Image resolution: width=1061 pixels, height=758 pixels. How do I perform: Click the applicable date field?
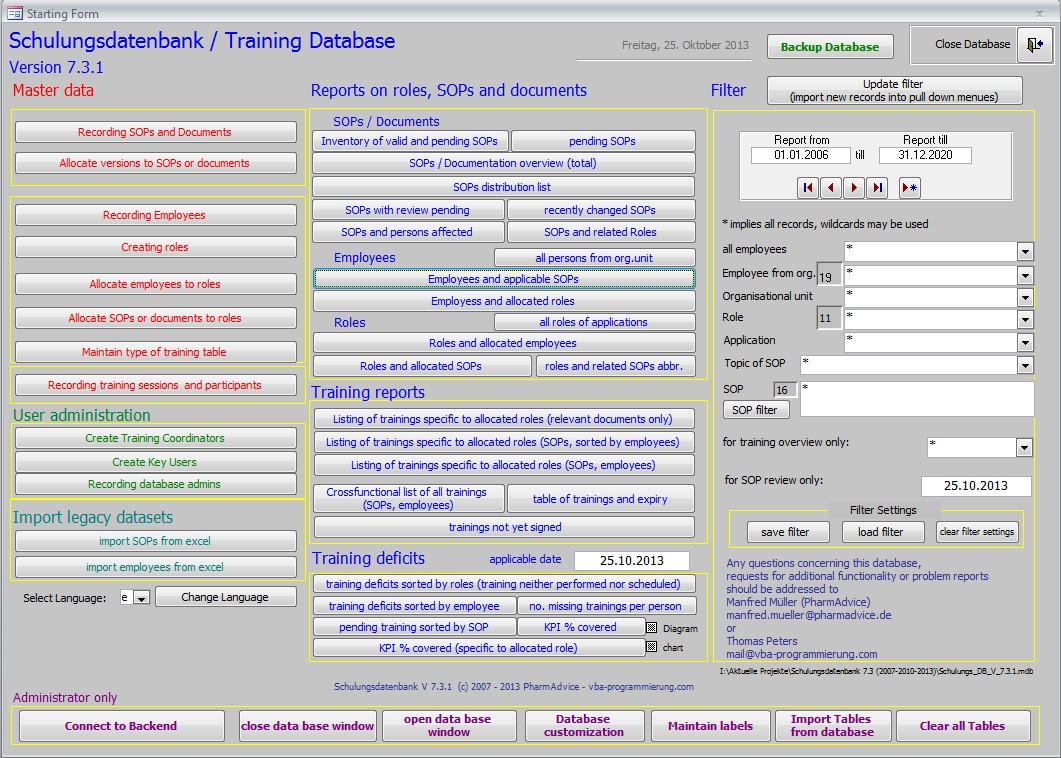pyautogui.click(x=631, y=560)
